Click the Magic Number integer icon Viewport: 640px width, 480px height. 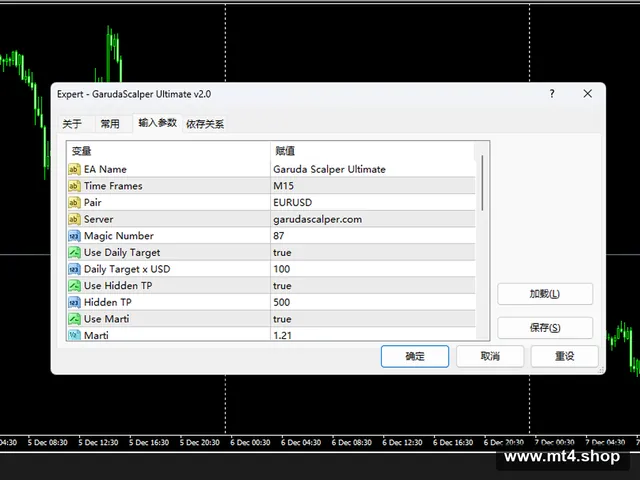tap(74, 236)
